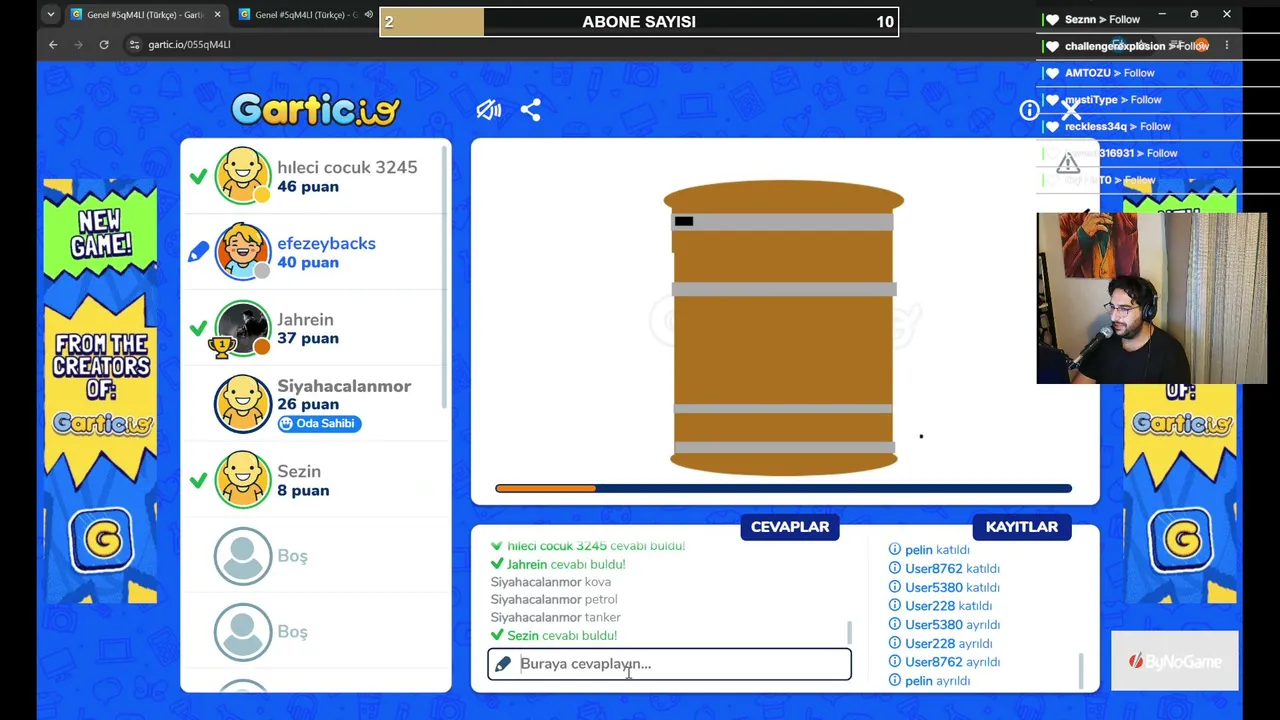
Task: Click 'pelin katıldı' log entry
Action: click(929, 550)
